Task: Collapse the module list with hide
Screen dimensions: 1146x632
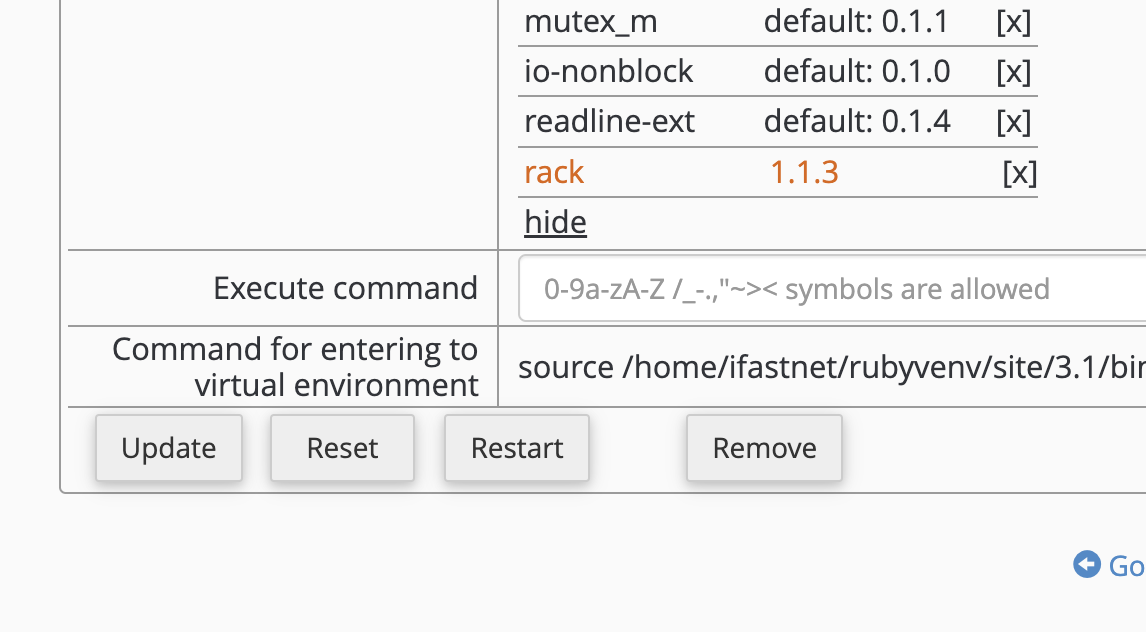Action: tap(555, 222)
